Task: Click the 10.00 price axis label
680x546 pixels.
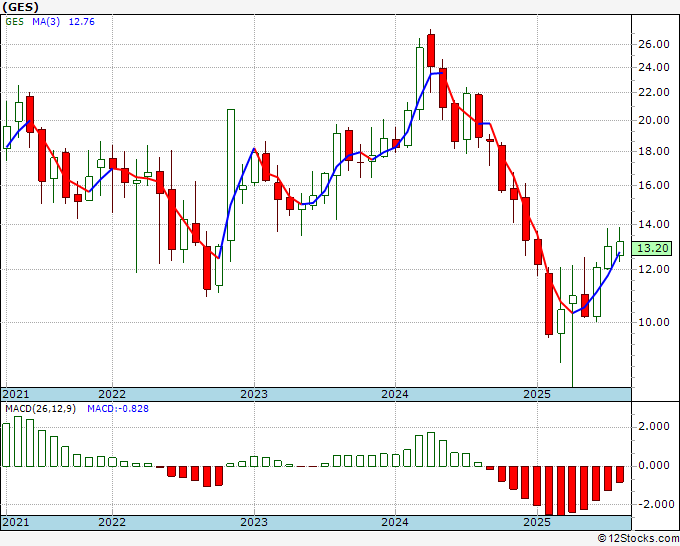Action: [654, 322]
